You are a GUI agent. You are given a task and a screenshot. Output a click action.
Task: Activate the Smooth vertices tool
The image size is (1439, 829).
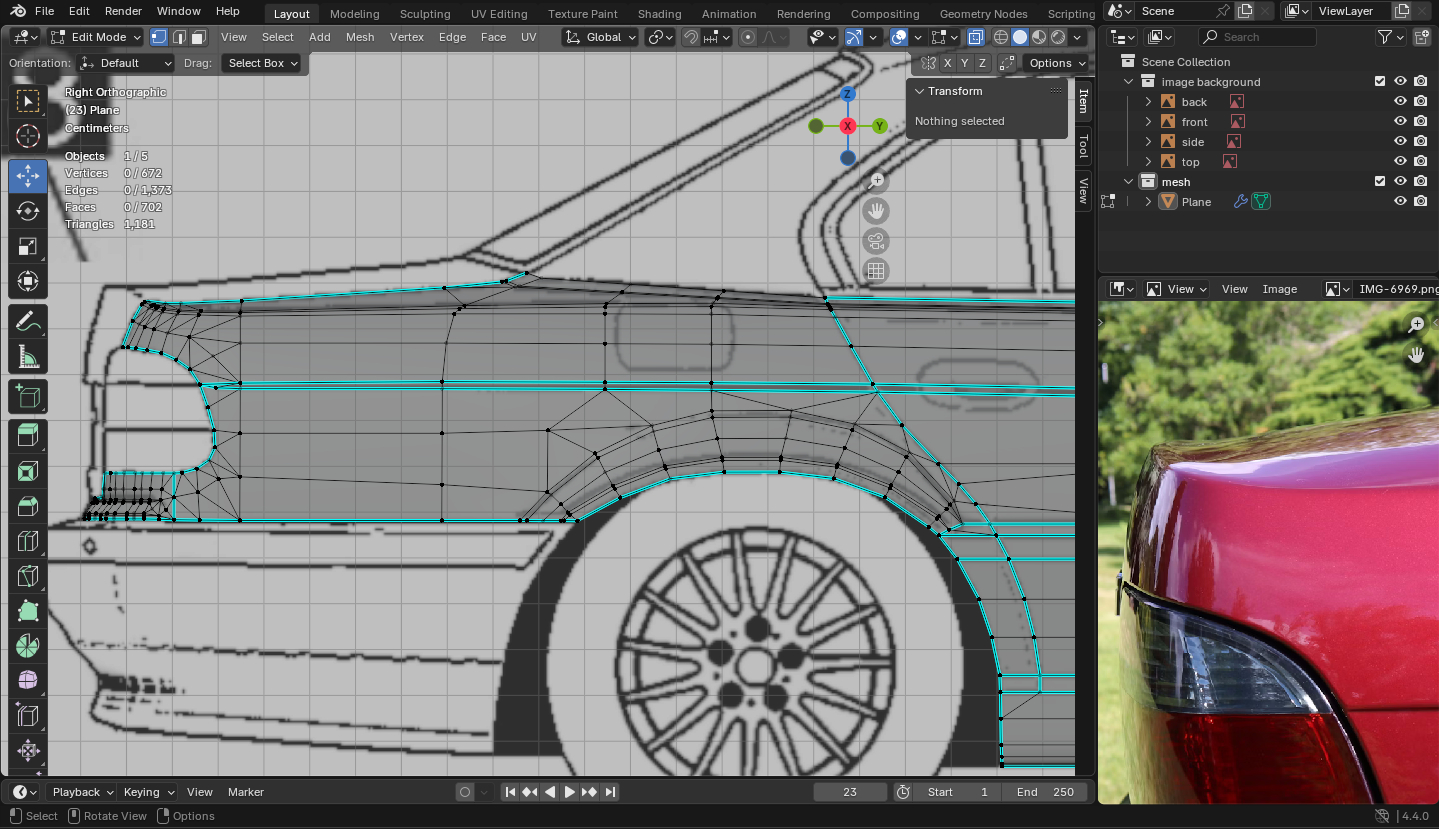(28, 681)
